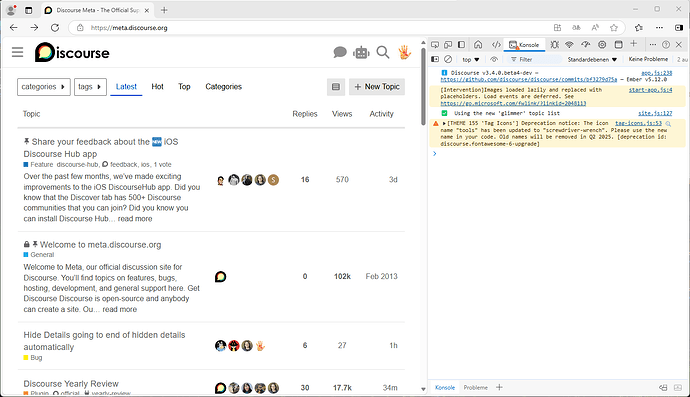The image size is (690, 397).
Task: Go back in browser history
Action: [x=14, y=28]
